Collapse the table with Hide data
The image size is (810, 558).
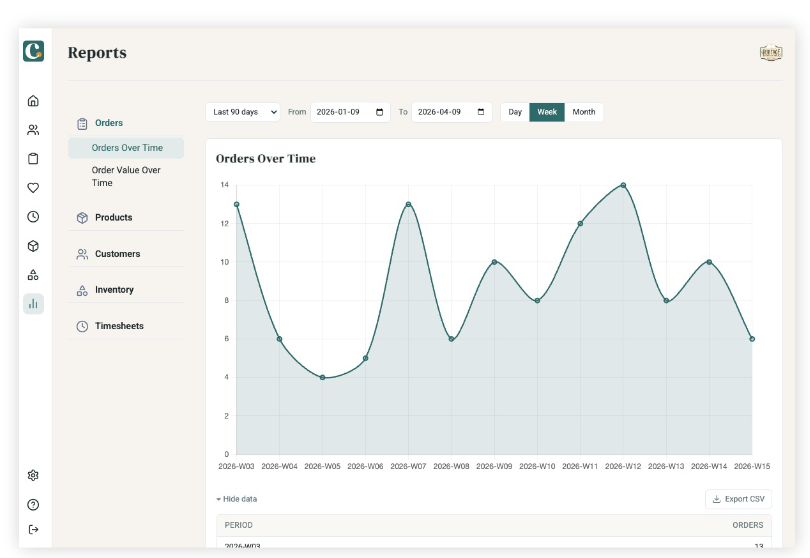click(237, 499)
